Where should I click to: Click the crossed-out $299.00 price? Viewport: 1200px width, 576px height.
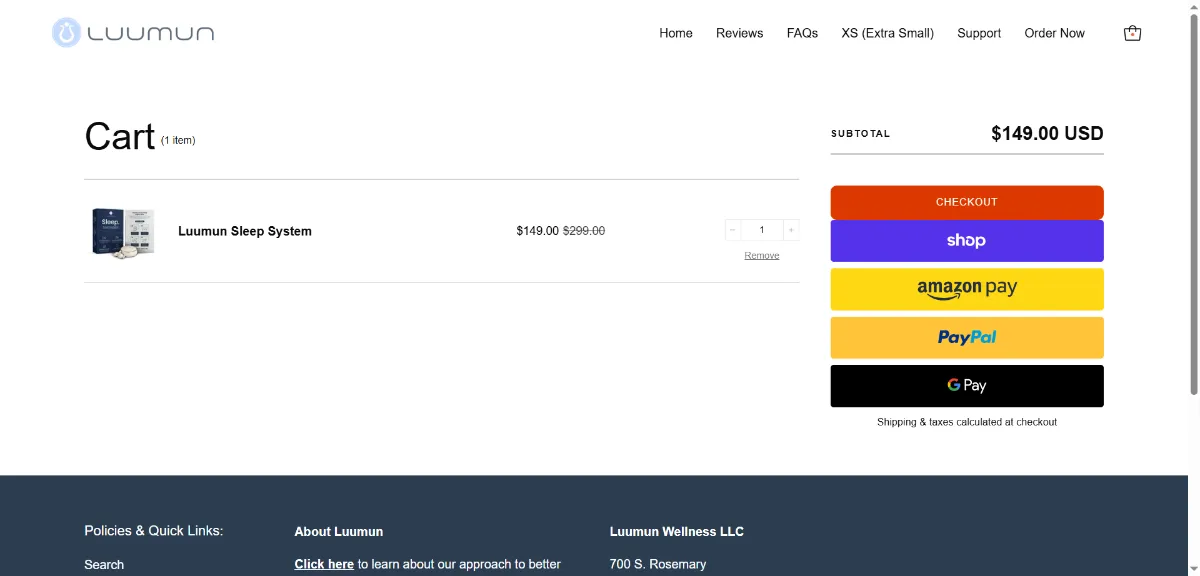pyautogui.click(x=584, y=231)
